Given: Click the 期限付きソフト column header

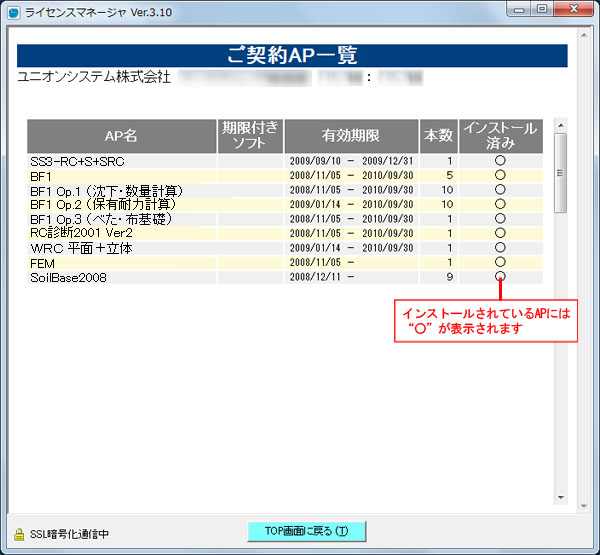Looking at the screenshot, I should 250,136.
